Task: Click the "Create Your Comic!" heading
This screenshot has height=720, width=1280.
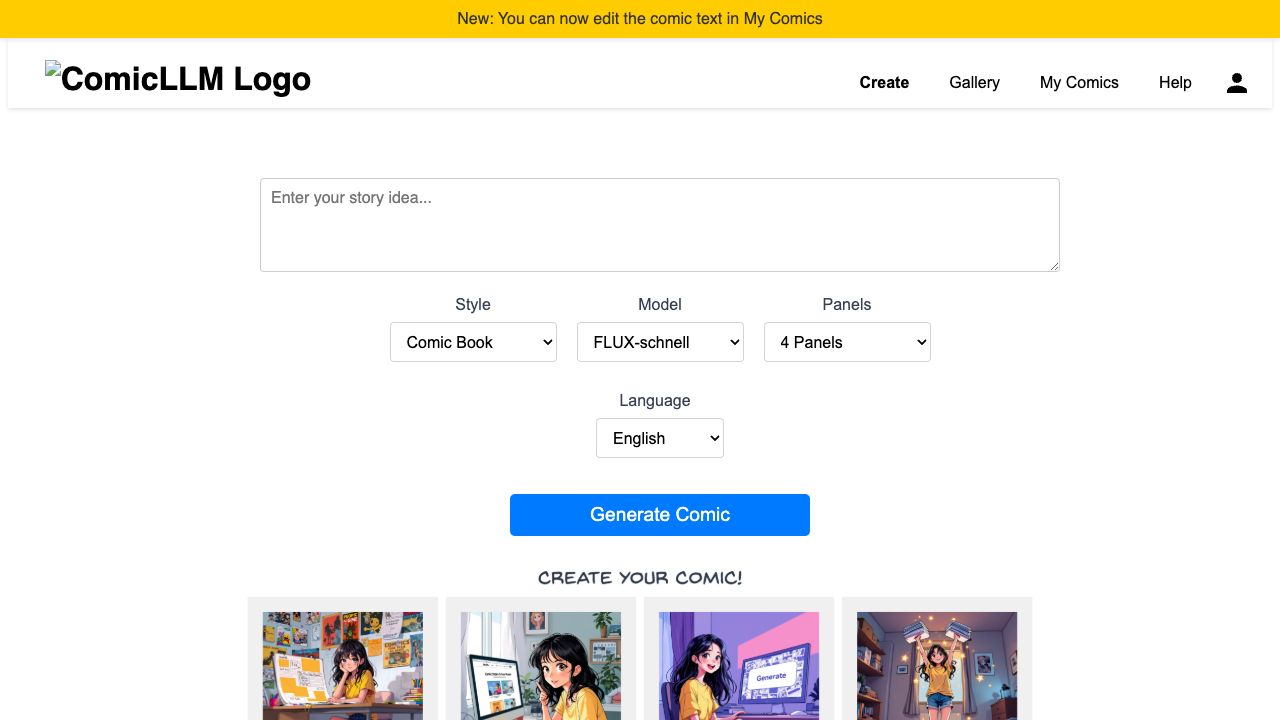Action: pos(640,578)
